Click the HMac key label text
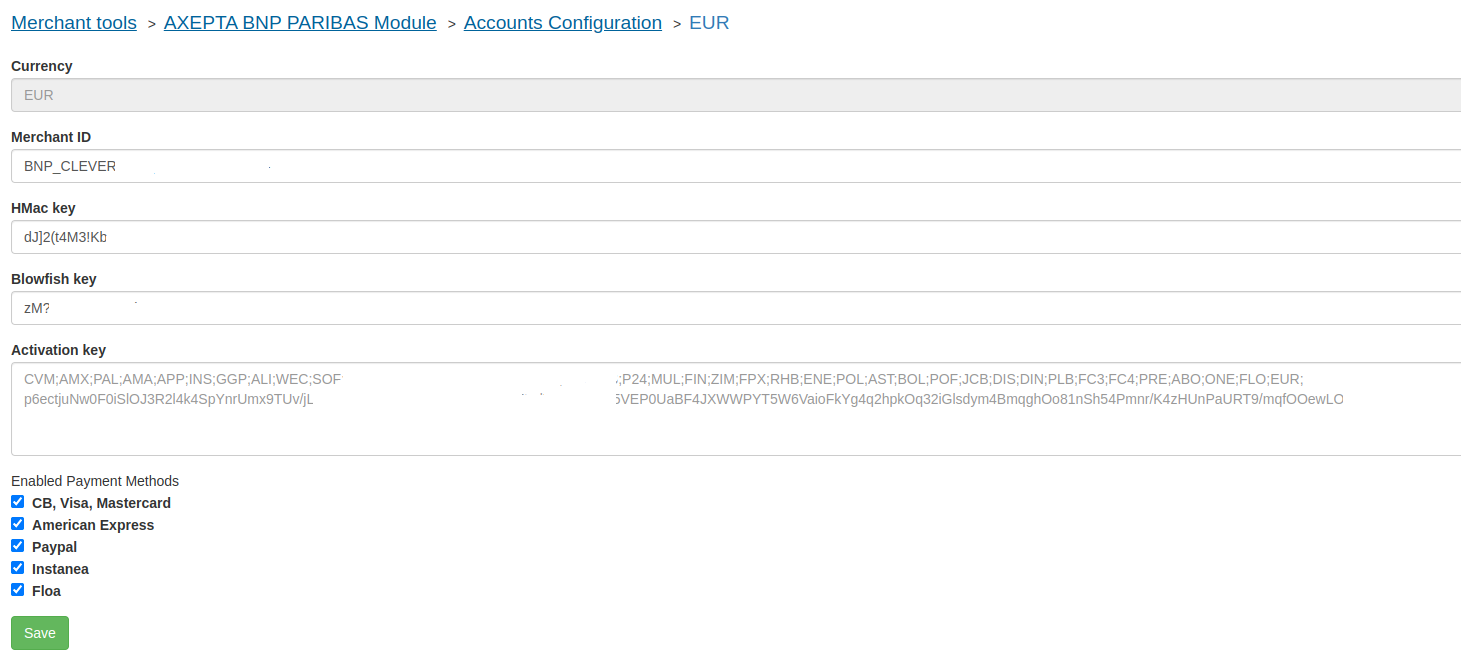Viewport: 1461px width, 663px height. (x=43, y=208)
